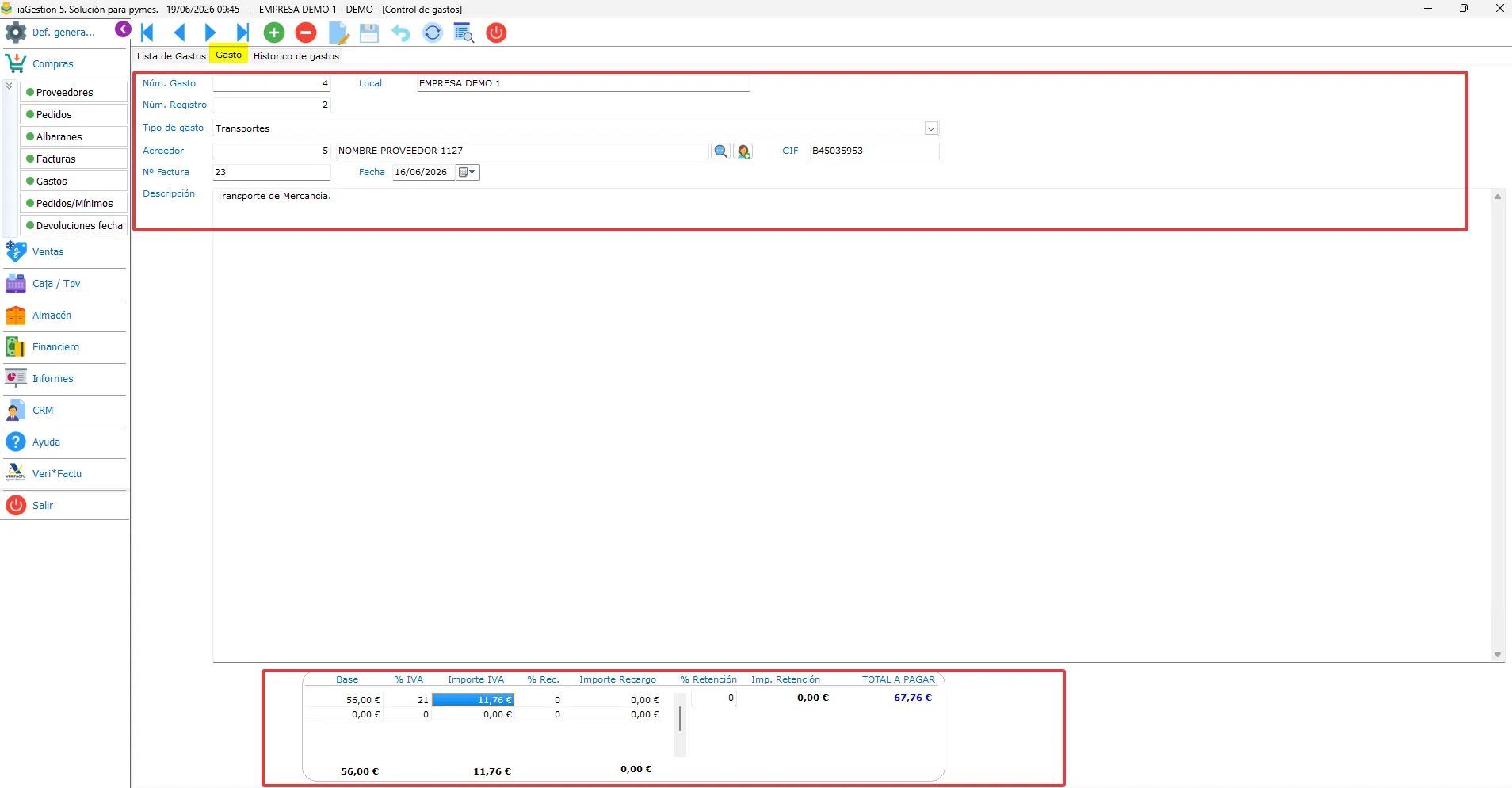
Task: Collapse the Compras submenu chevron
Action: point(9,86)
